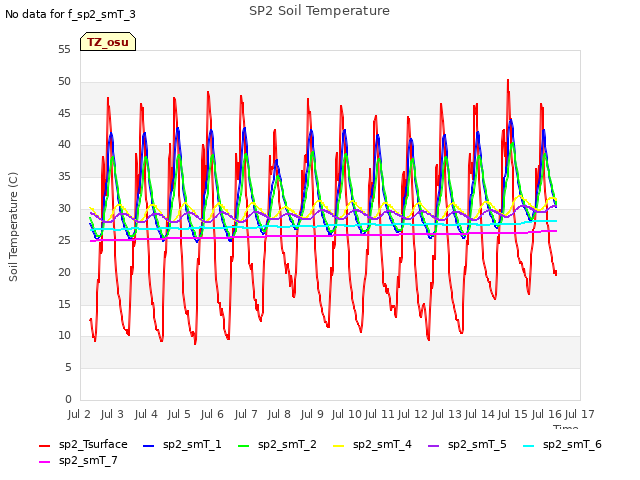Select the sp2_smT_4 legend label
The width and height of the screenshot is (640, 480).
[x=382, y=444]
